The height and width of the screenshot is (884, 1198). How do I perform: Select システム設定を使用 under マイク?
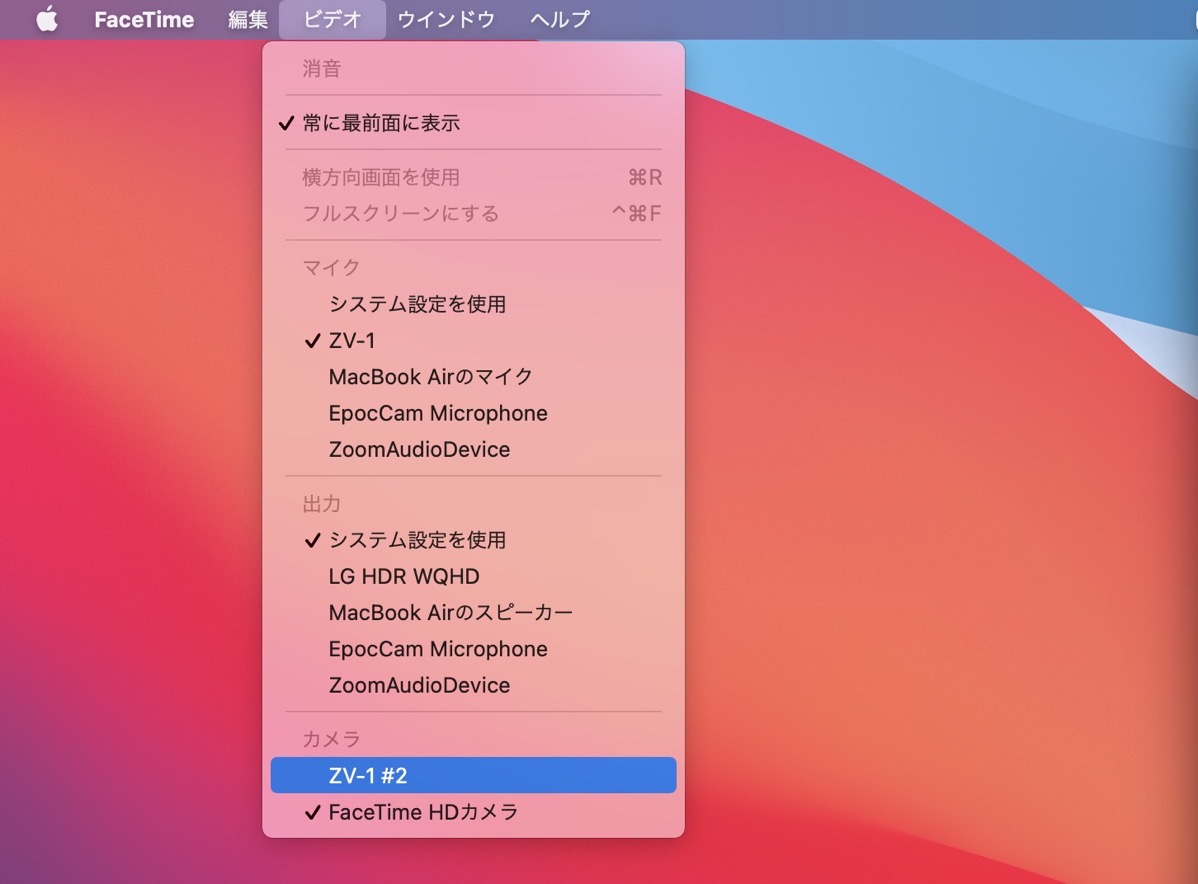473,304
